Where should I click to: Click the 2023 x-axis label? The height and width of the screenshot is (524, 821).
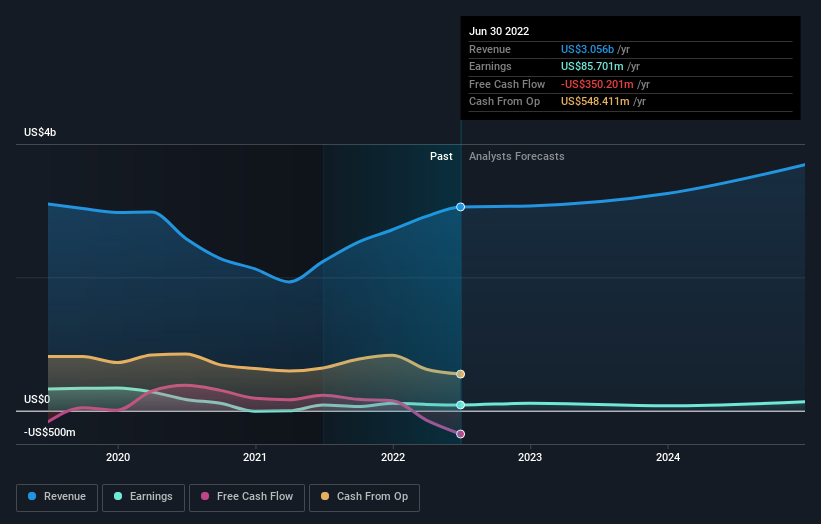[x=530, y=457]
